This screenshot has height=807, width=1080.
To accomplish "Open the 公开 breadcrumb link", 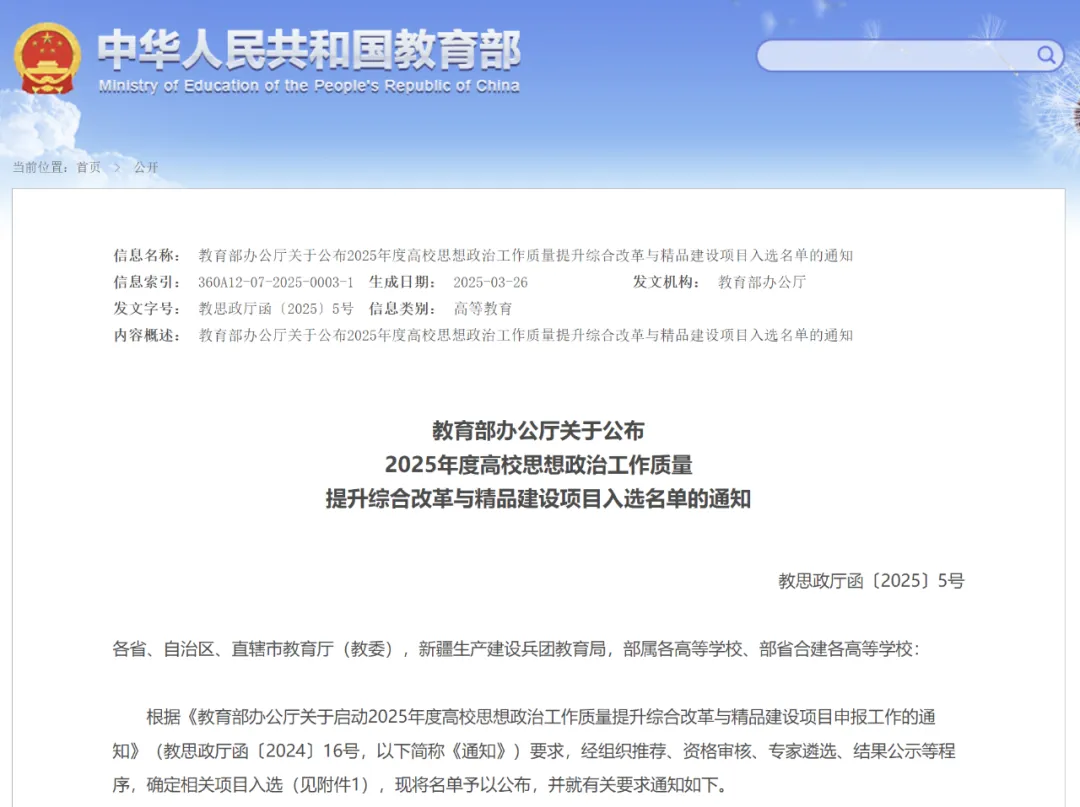I will (146, 167).
